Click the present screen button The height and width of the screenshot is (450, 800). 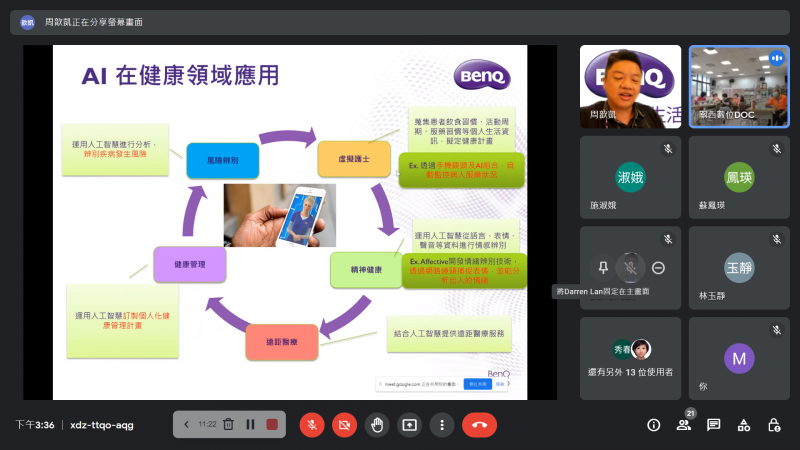tap(409, 424)
